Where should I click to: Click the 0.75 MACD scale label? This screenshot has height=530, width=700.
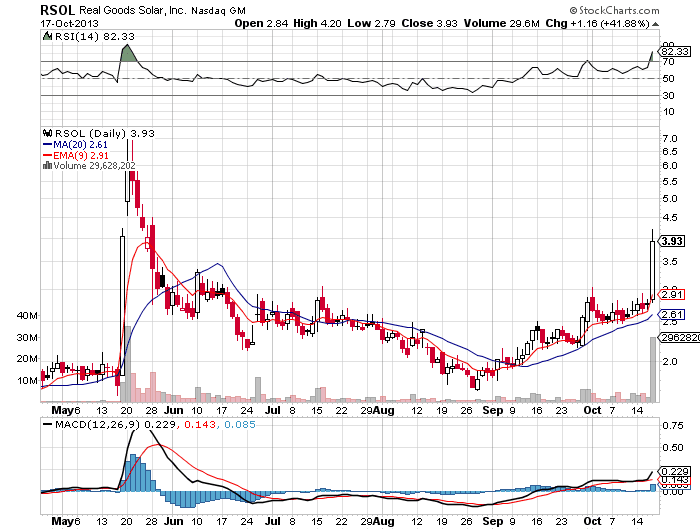(x=673, y=426)
